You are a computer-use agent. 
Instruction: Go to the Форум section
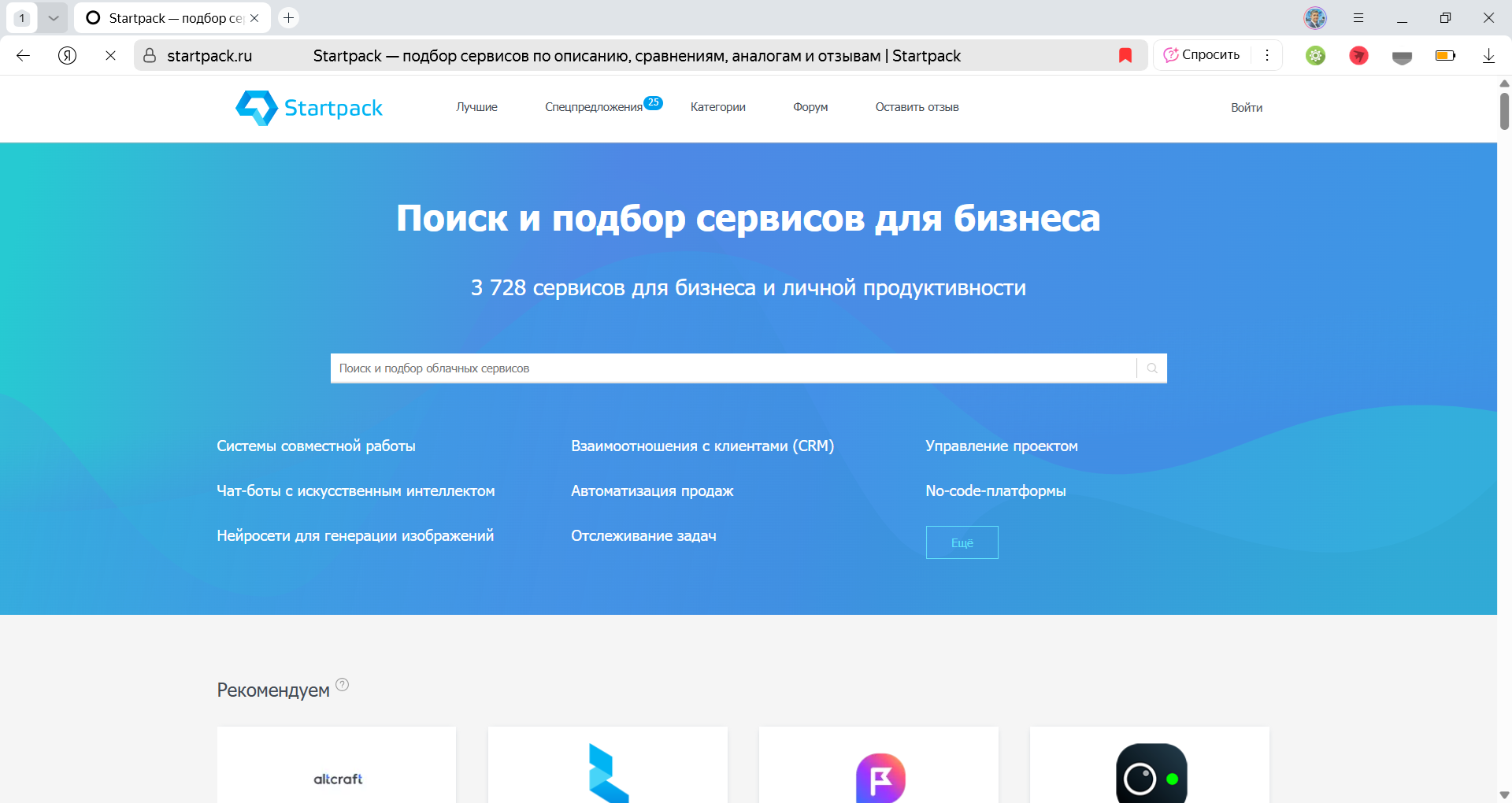point(810,107)
